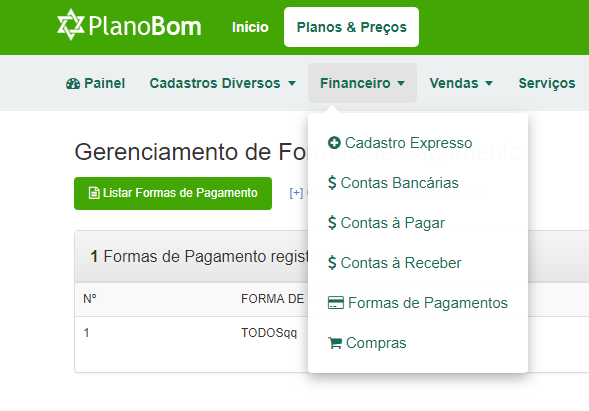
Task: Click the dollar icon beside Contas Bancárias
Action: [x=332, y=183]
